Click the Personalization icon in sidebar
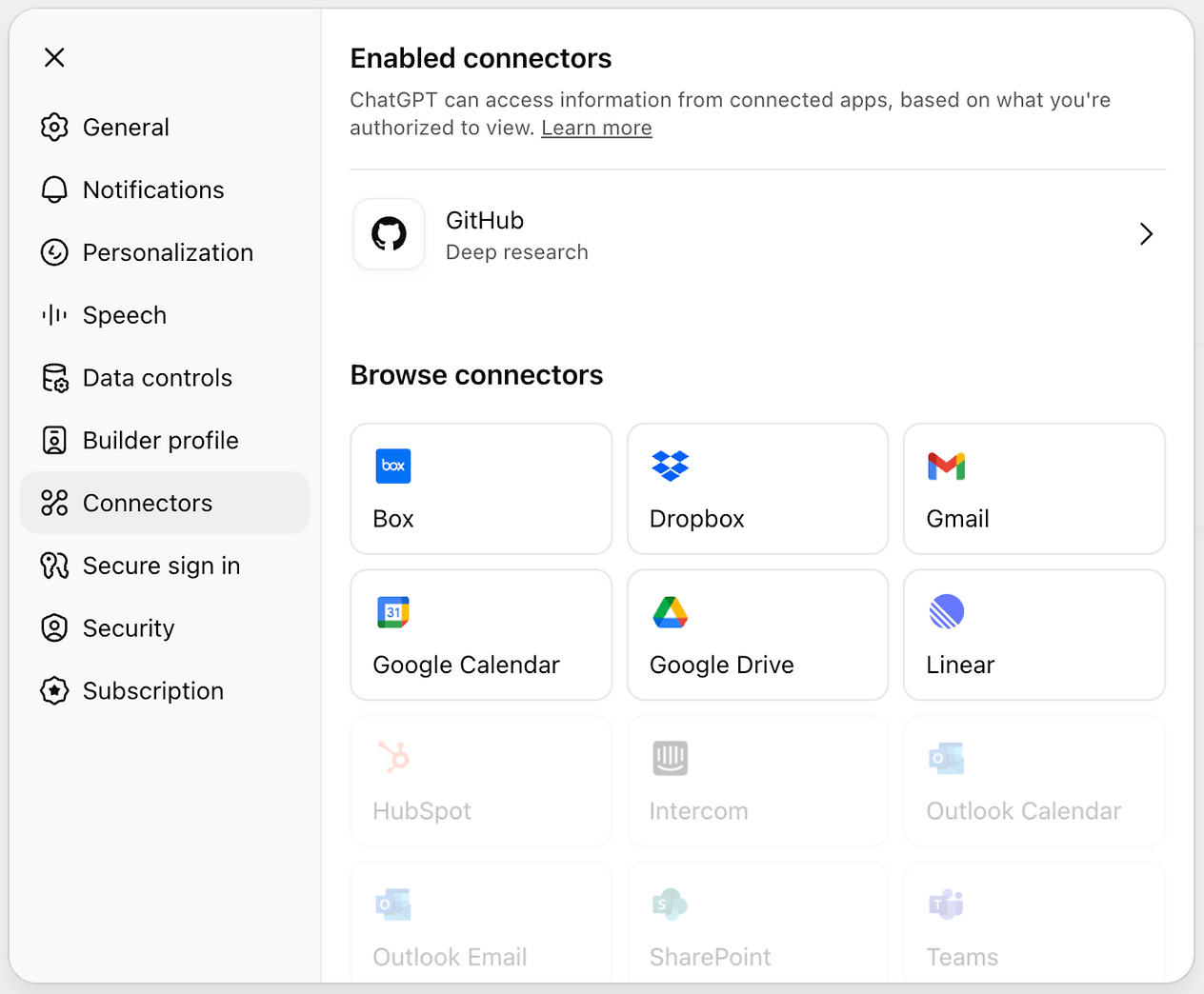Viewport: 1204px width, 994px height. point(54,252)
